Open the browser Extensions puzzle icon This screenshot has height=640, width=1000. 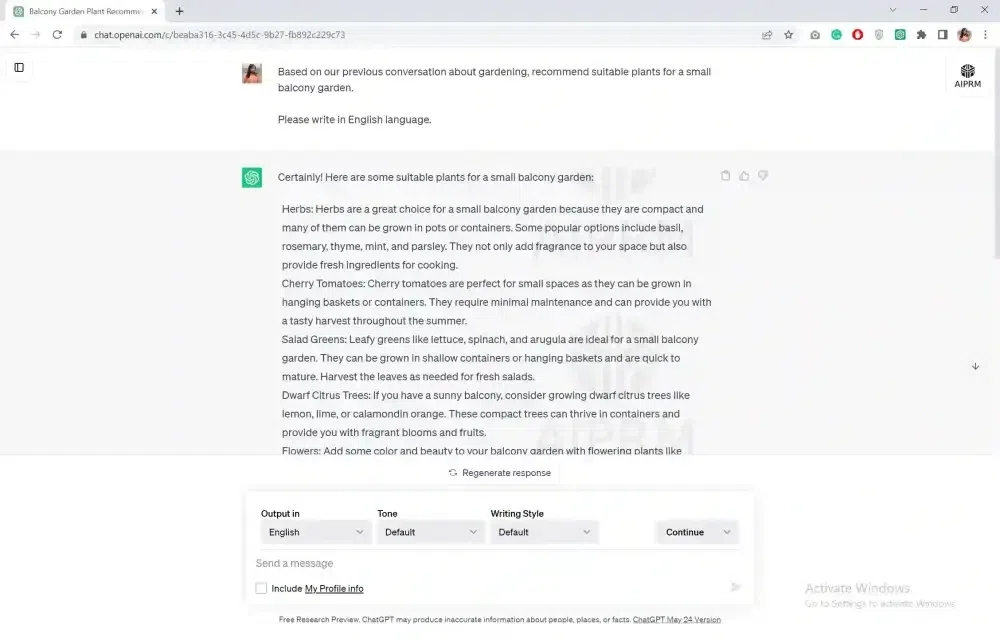click(x=921, y=35)
